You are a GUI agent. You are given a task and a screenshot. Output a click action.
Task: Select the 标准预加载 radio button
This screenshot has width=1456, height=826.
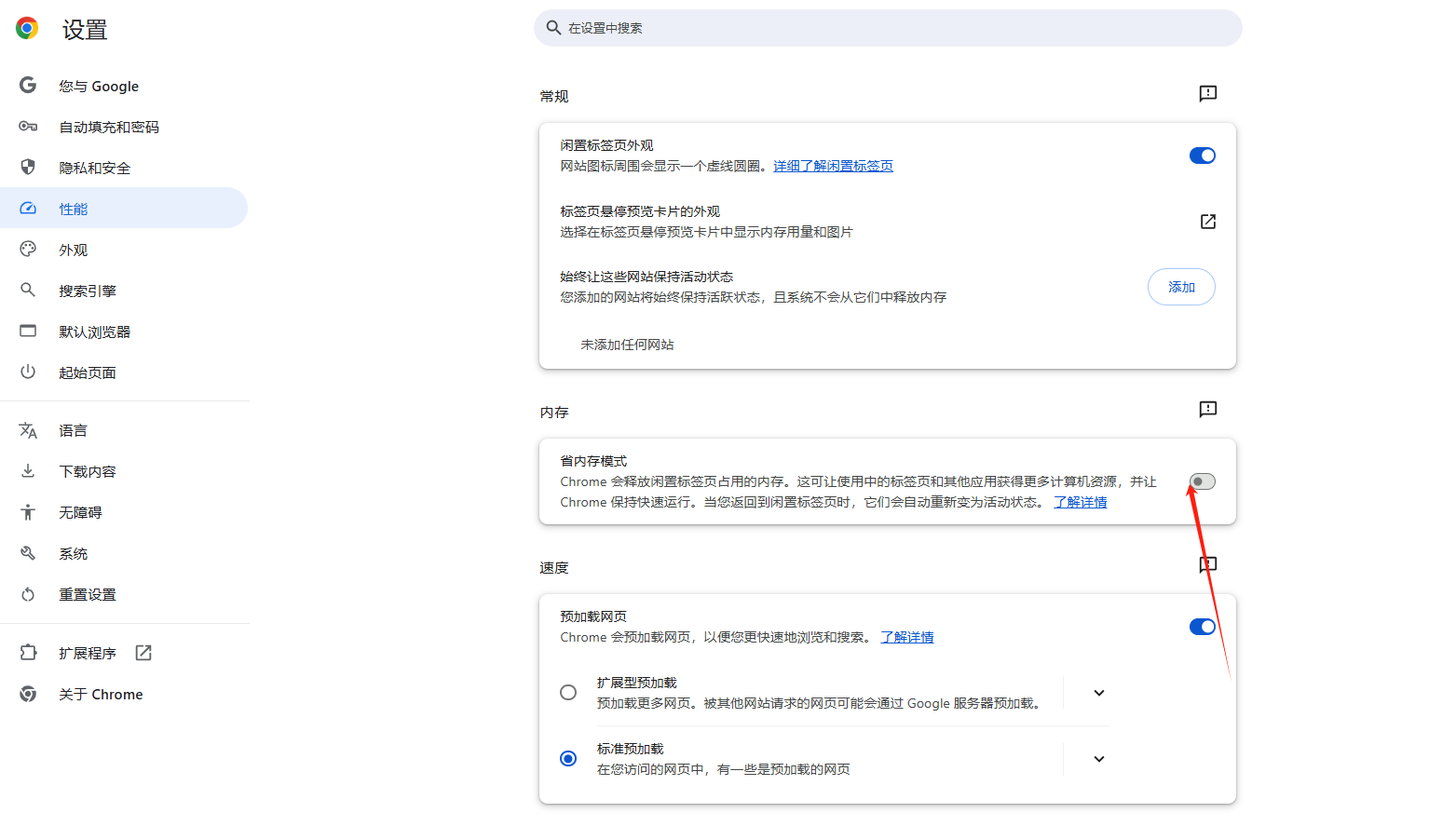pyautogui.click(x=568, y=759)
